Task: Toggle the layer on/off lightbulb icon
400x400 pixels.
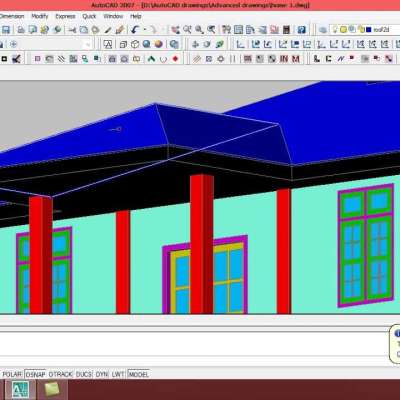Action: point(335,30)
